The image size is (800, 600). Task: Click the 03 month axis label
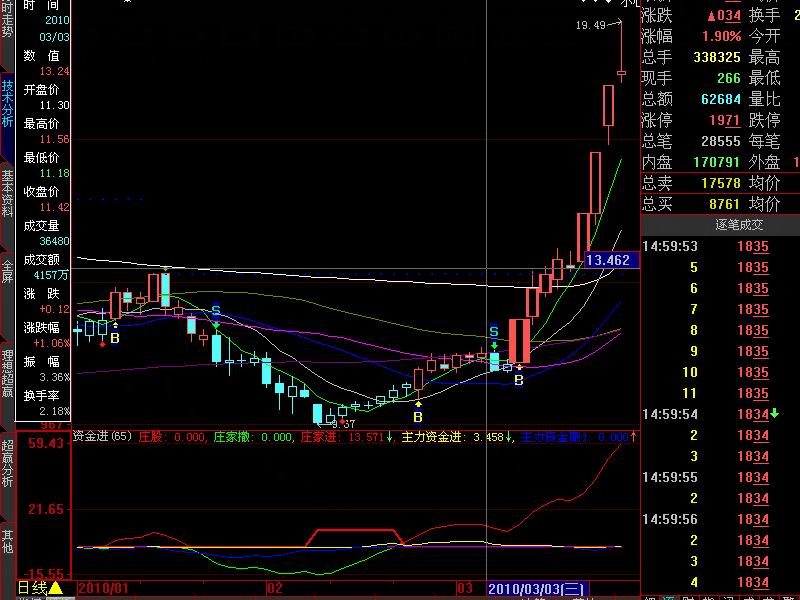click(464, 588)
